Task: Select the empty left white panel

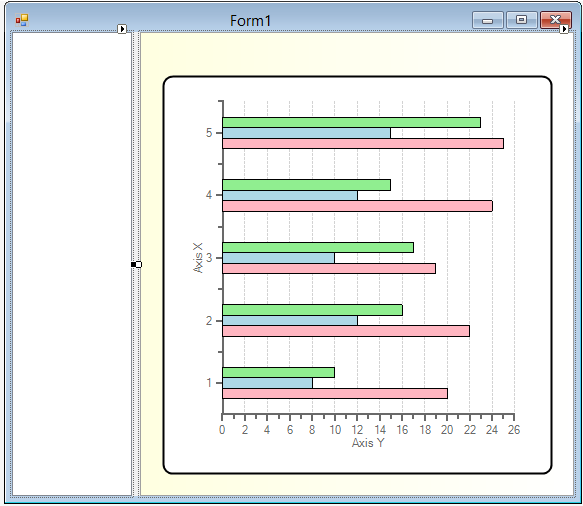Action: click(x=72, y=264)
